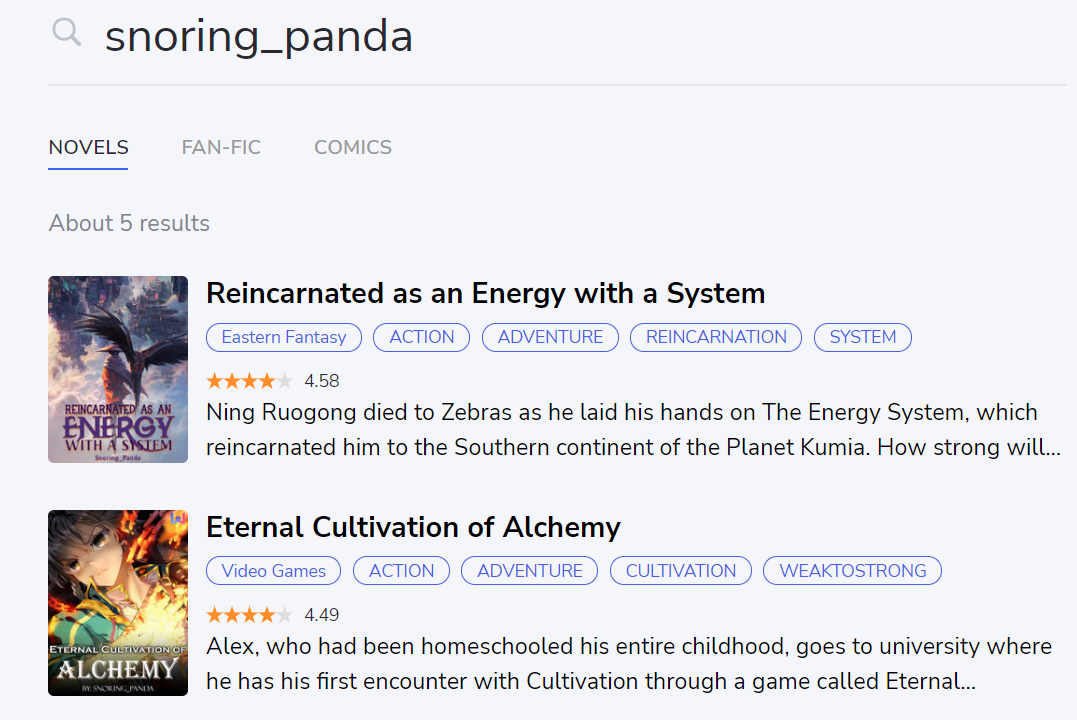Open the Eternal Cultivation of Alchemy title

point(413,527)
